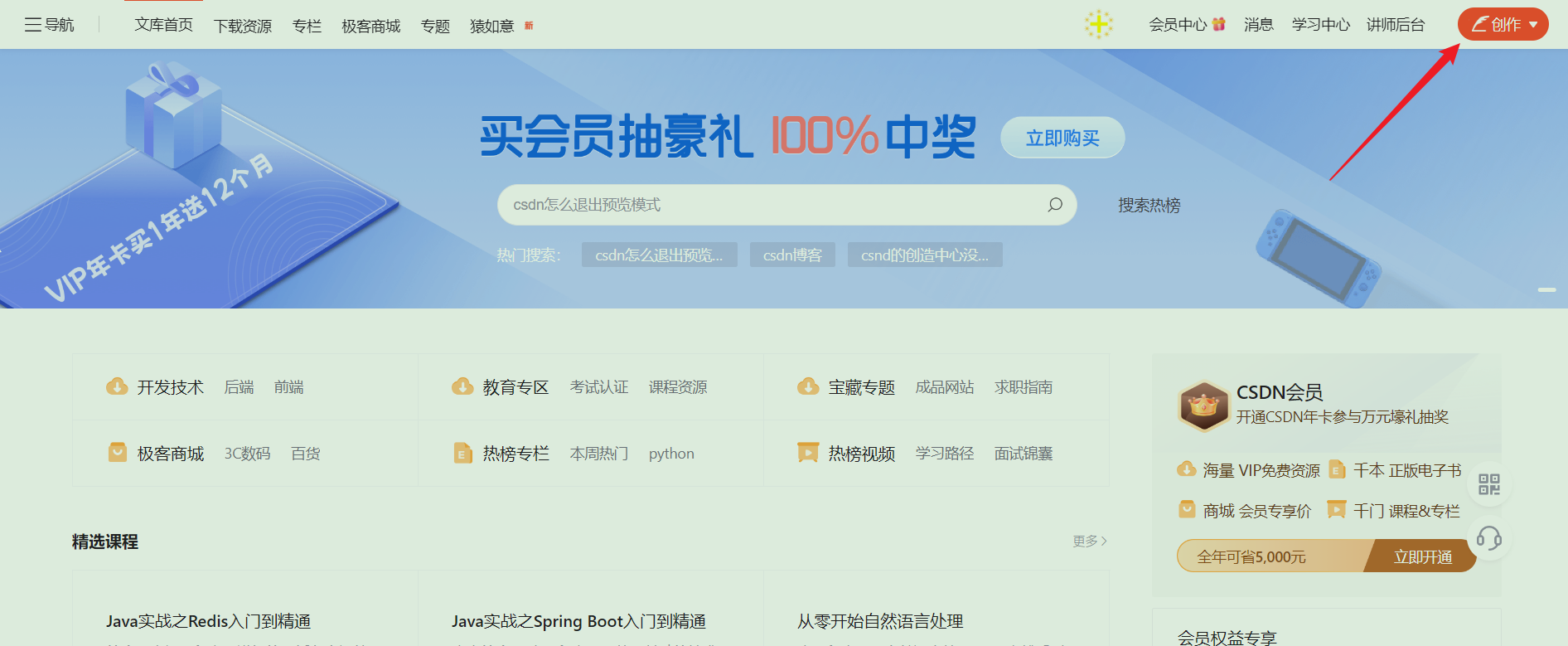The height and width of the screenshot is (646, 1568).
Task: Open 考试认证 under 教育专区
Action: pyautogui.click(x=599, y=386)
